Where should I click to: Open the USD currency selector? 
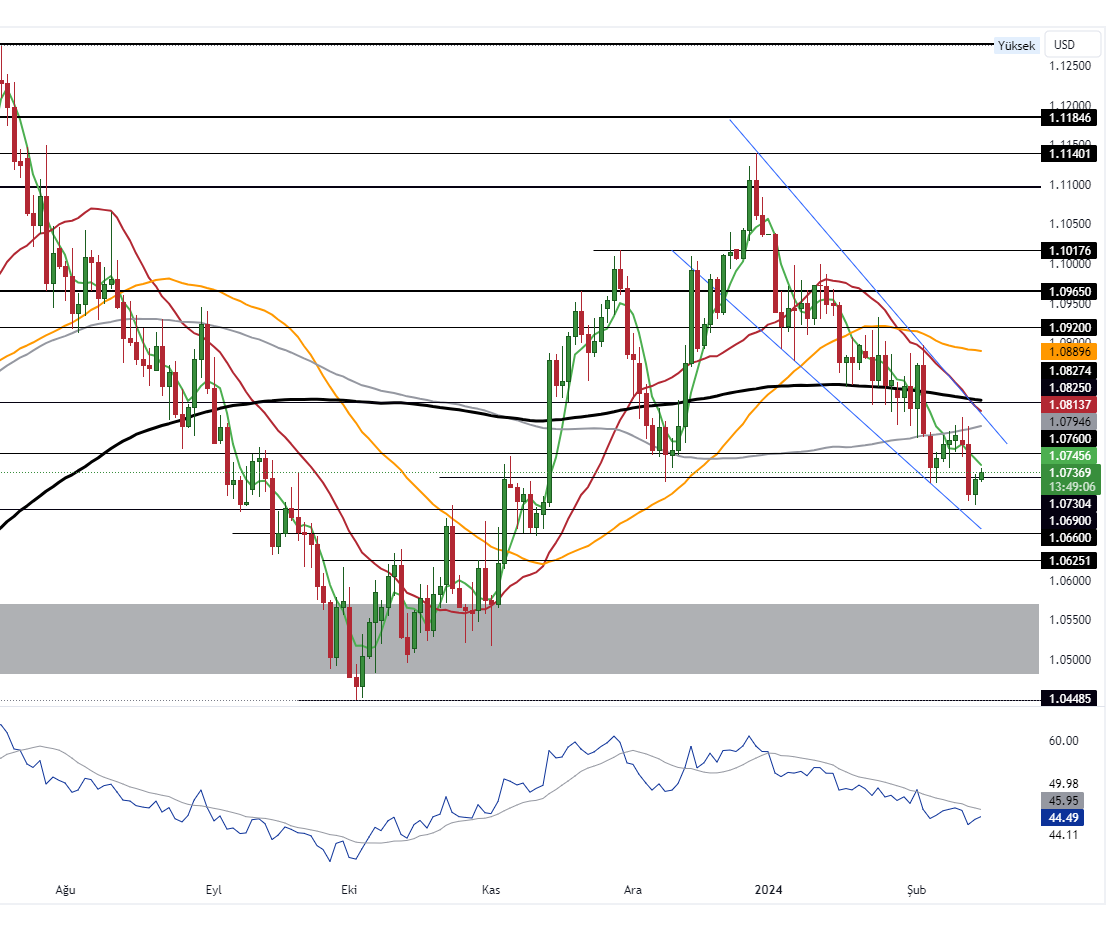tap(1064, 44)
